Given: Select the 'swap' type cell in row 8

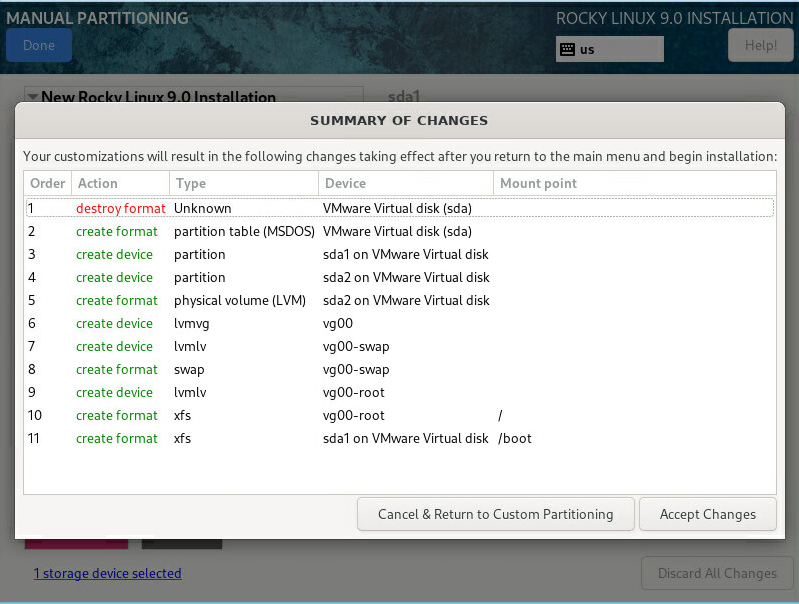Looking at the screenshot, I should (189, 370).
